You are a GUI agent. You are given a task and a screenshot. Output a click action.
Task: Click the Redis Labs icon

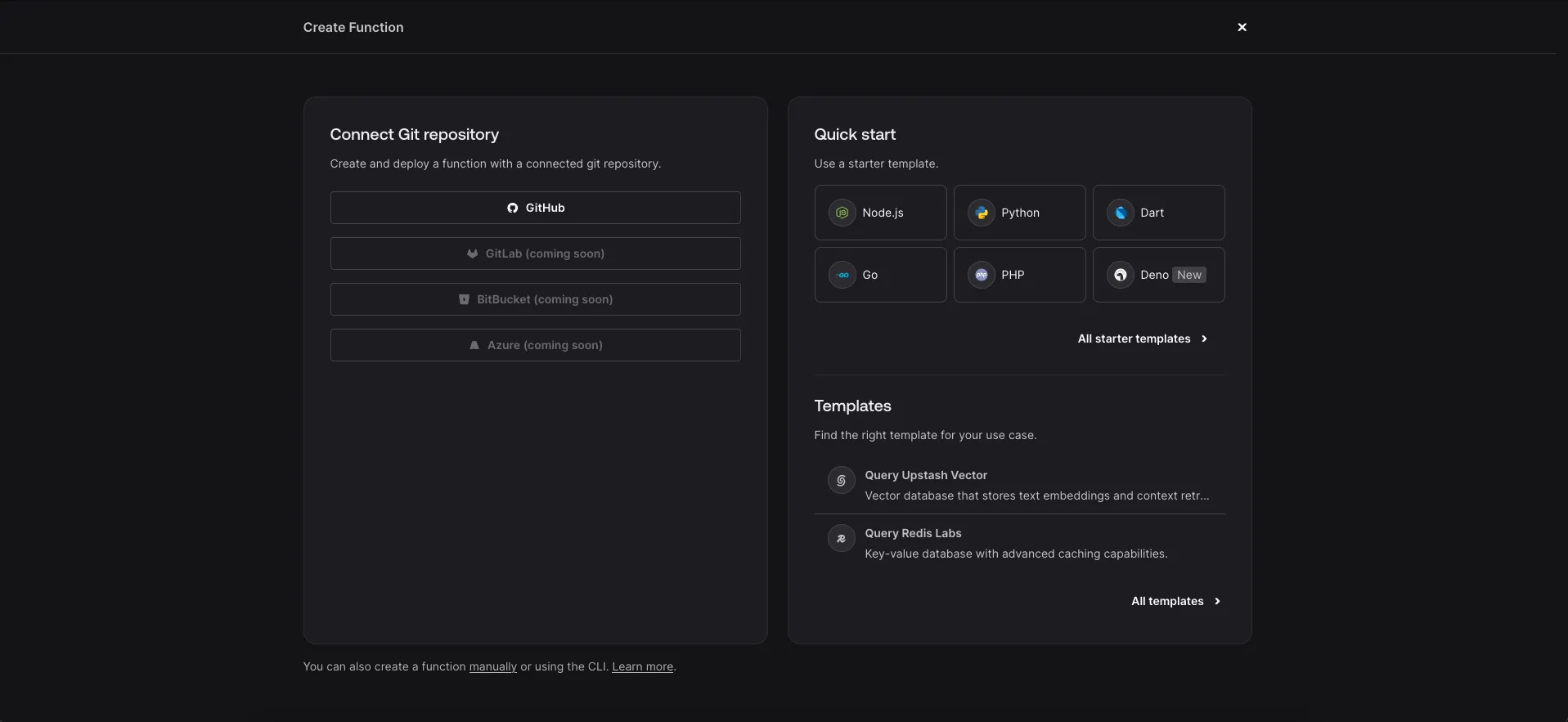pyautogui.click(x=841, y=538)
